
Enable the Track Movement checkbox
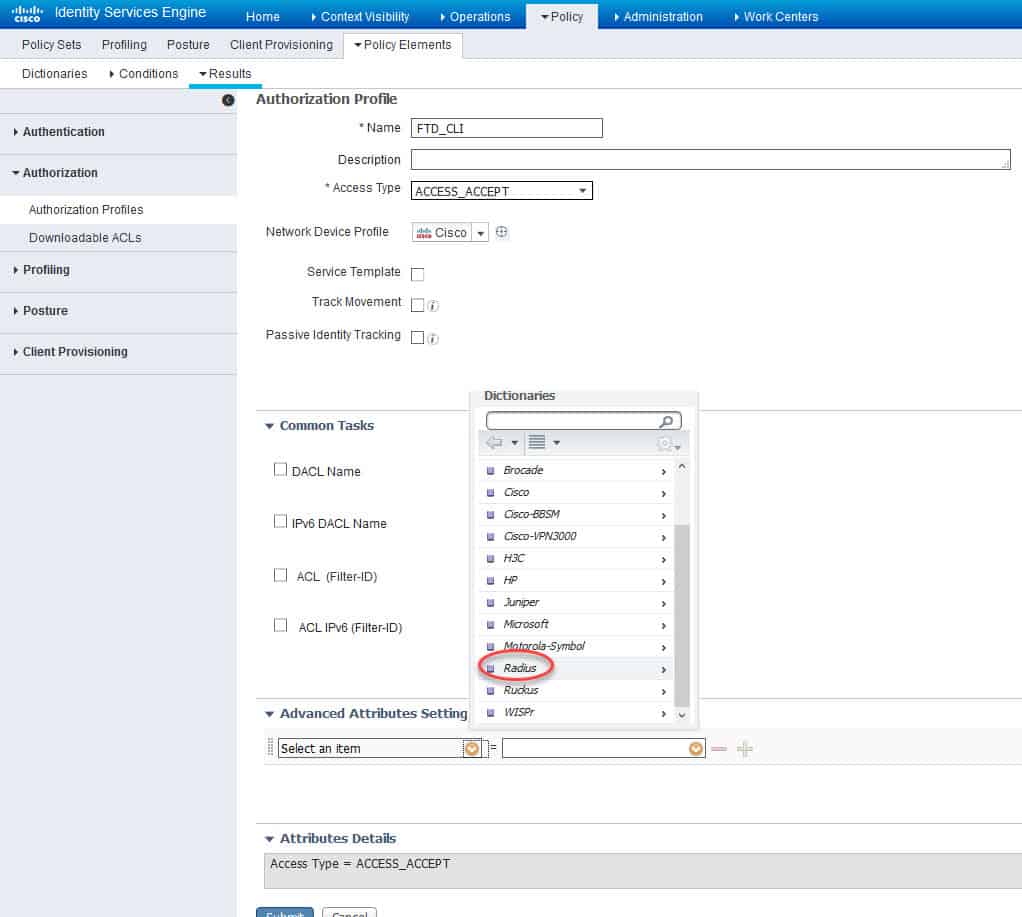point(418,305)
